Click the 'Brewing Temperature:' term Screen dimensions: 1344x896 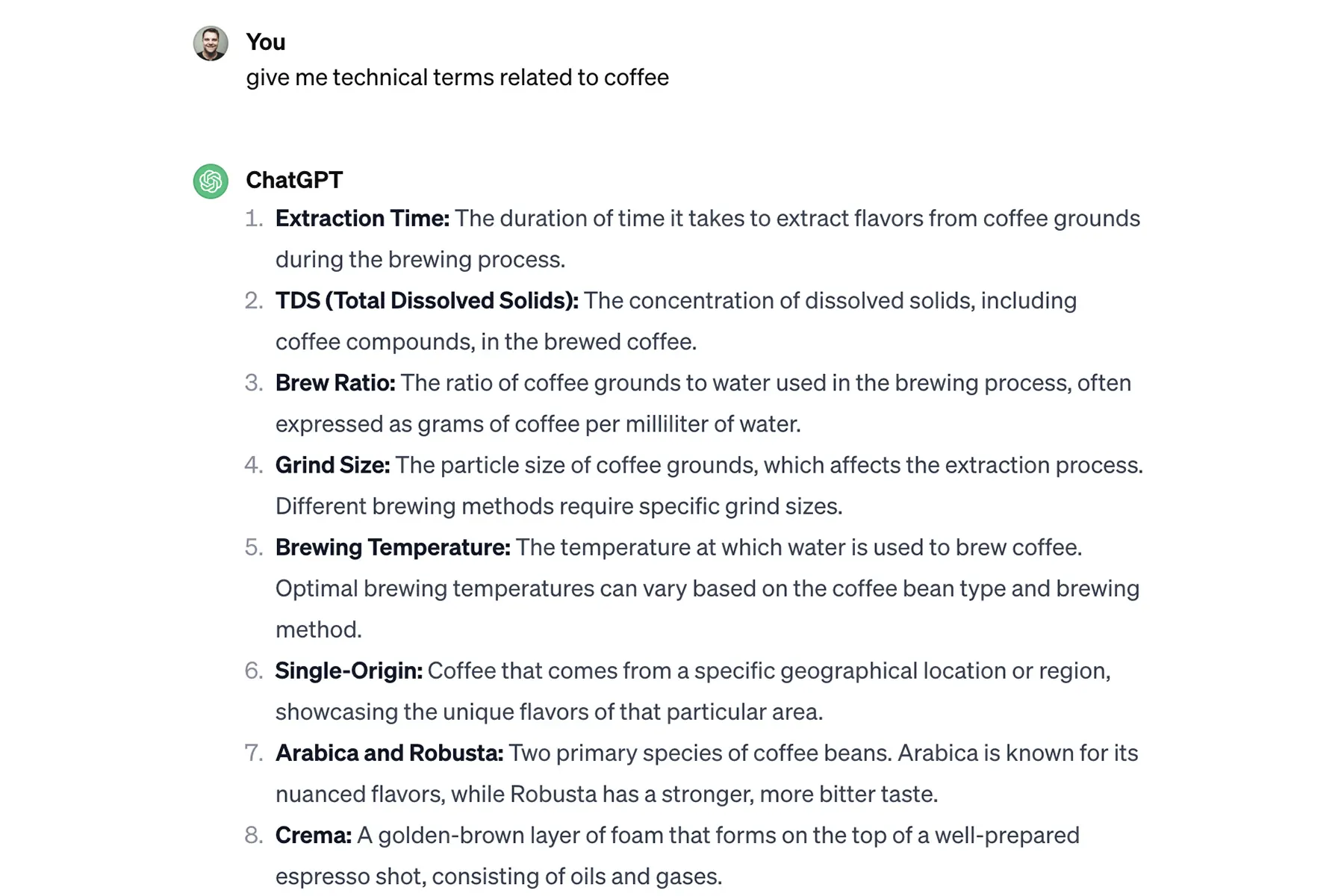tap(393, 547)
